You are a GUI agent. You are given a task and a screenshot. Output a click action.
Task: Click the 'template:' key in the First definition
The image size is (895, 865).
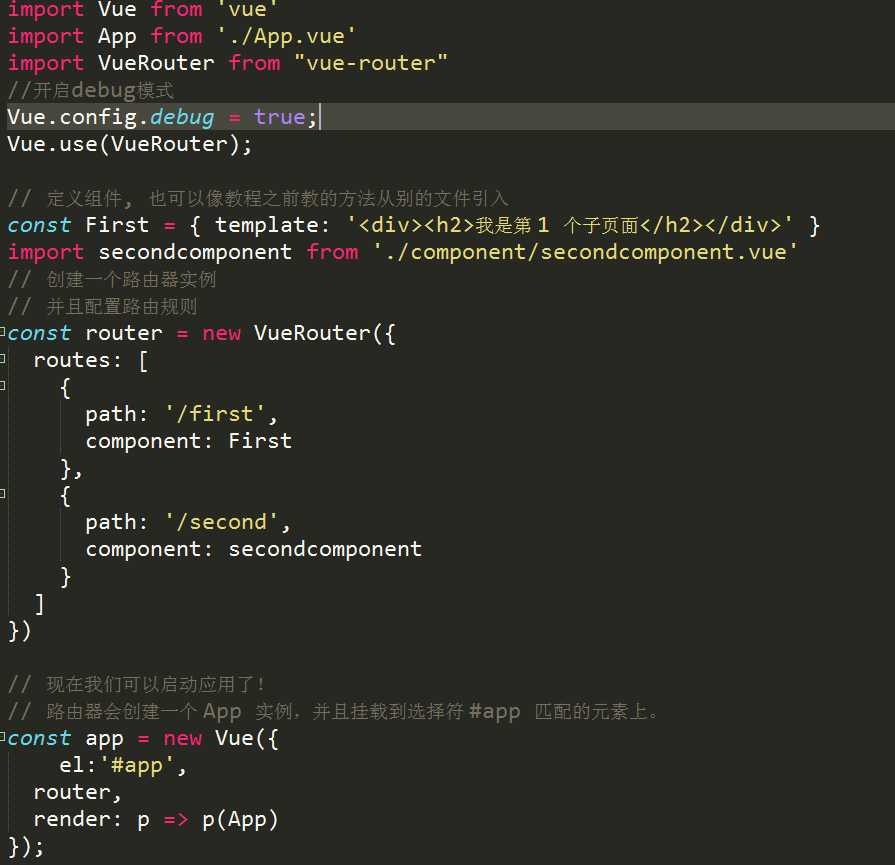point(273,225)
